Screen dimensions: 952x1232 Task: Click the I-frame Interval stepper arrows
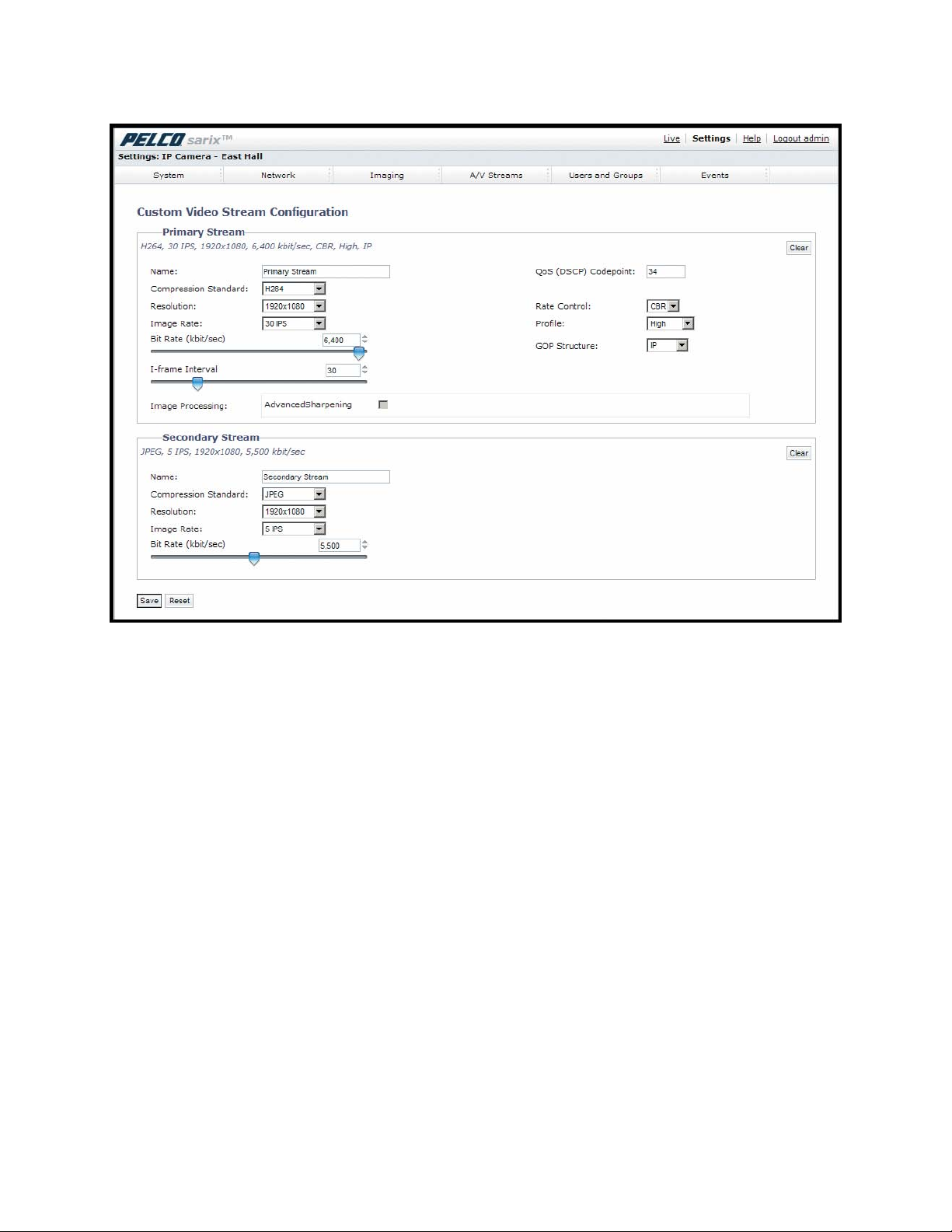(x=364, y=370)
